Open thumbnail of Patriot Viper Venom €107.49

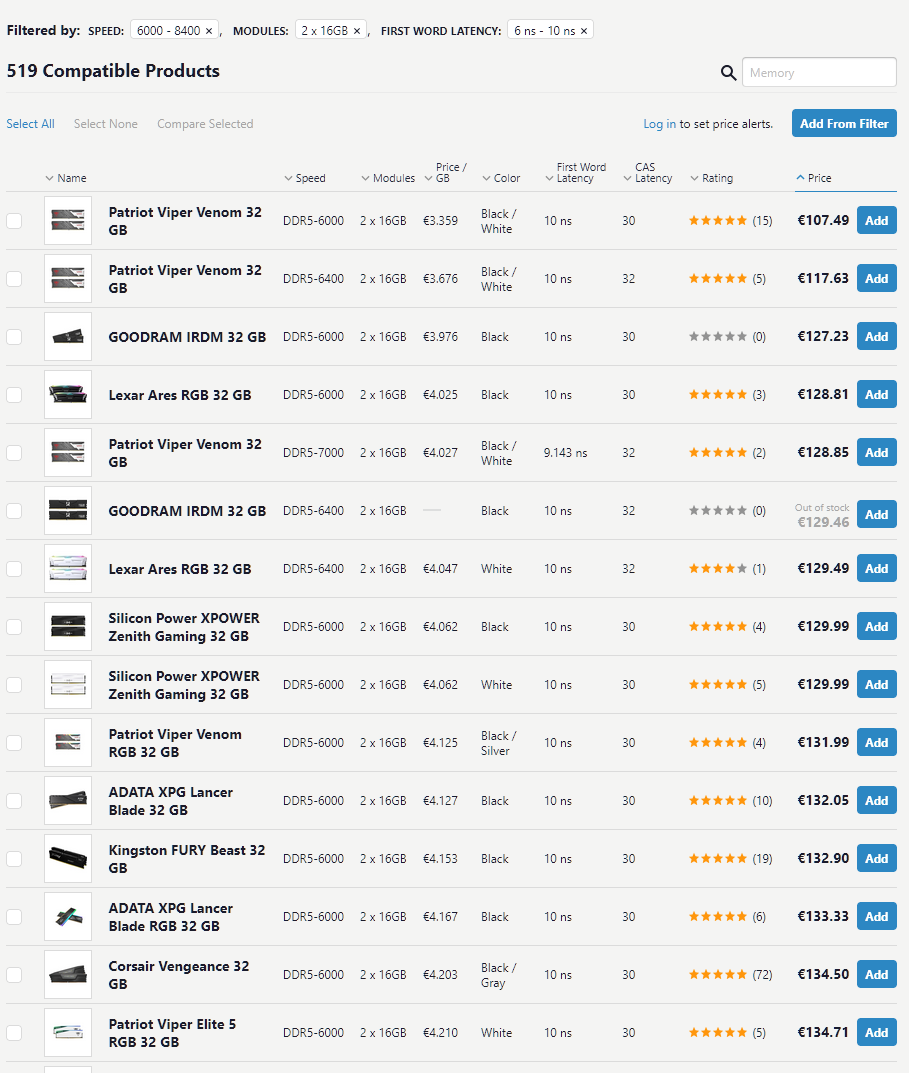pyautogui.click(x=68, y=220)
